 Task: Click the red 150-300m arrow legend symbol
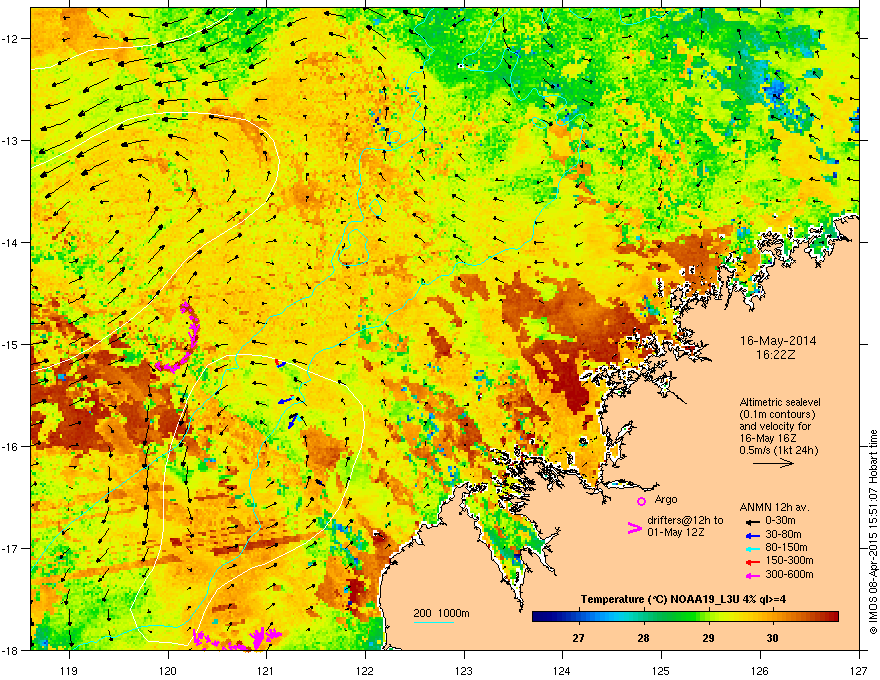click(753, 561)
